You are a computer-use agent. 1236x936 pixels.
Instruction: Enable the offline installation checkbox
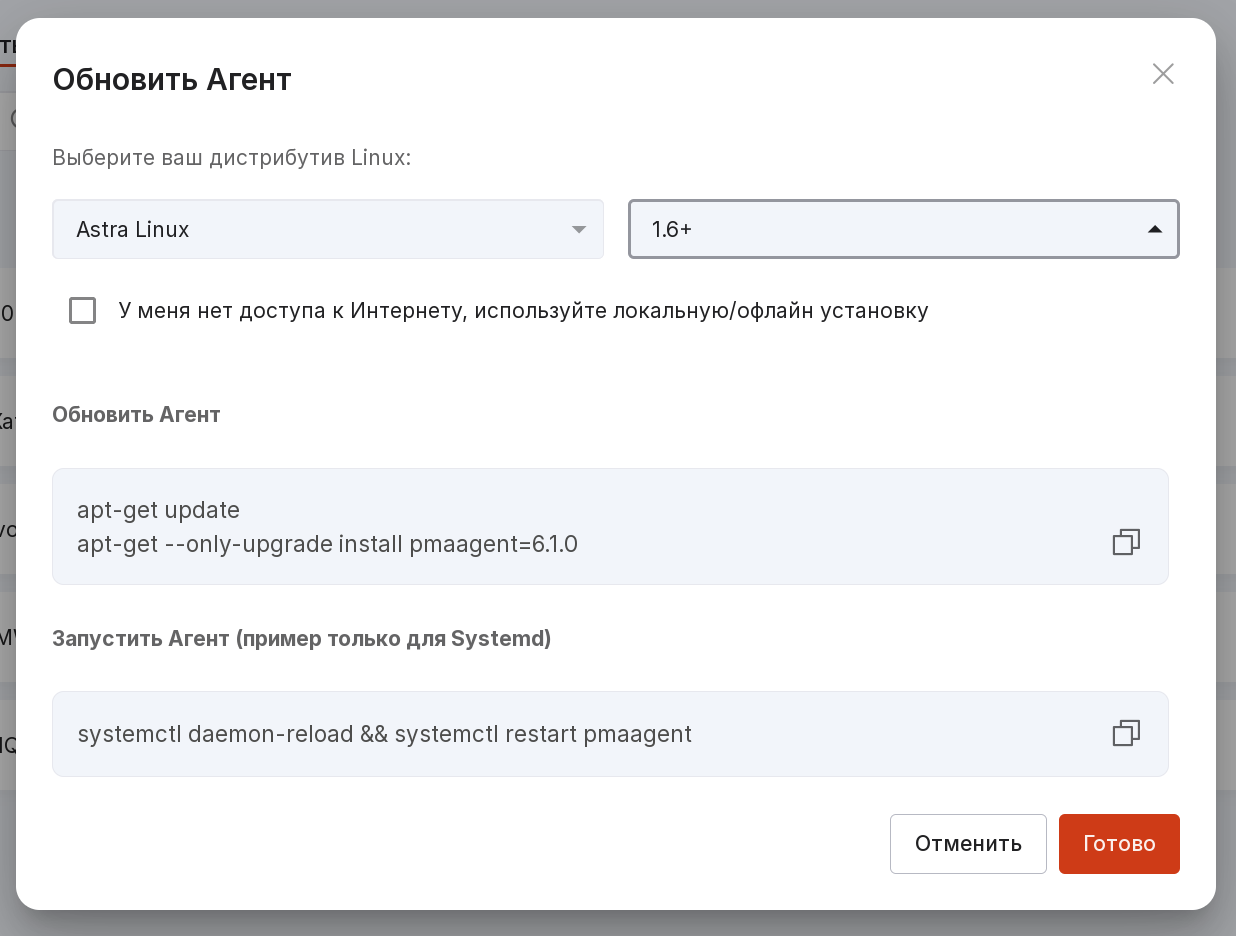pyautogui.click(x=83, y=311)
